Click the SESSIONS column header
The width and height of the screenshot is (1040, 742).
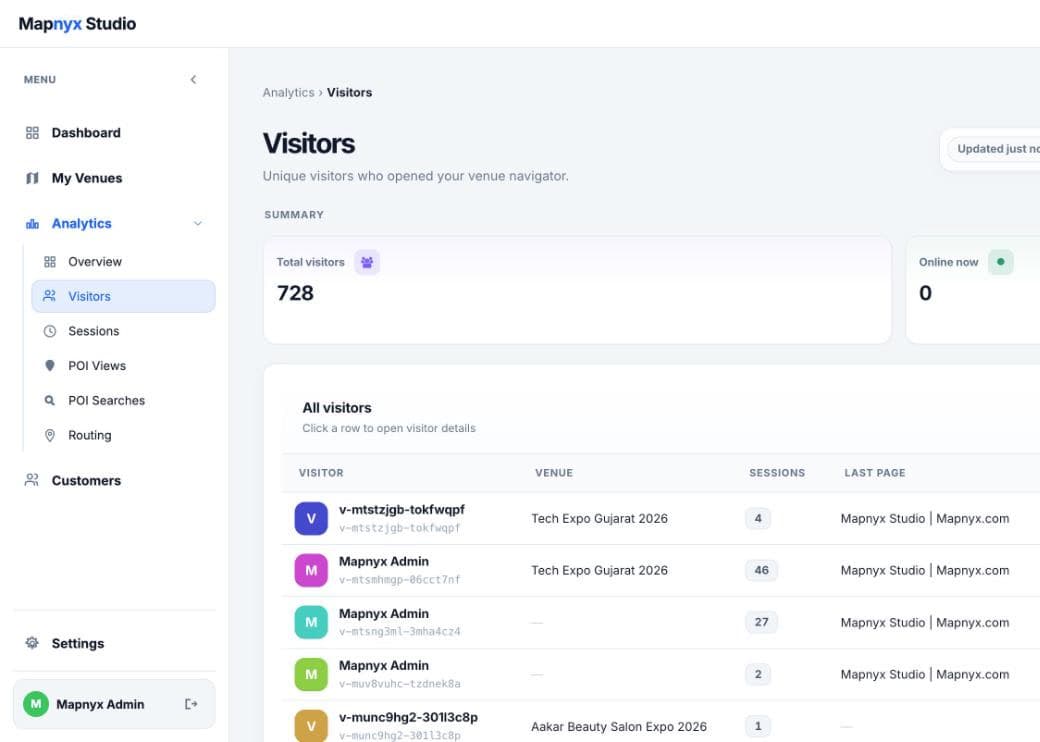777,473
